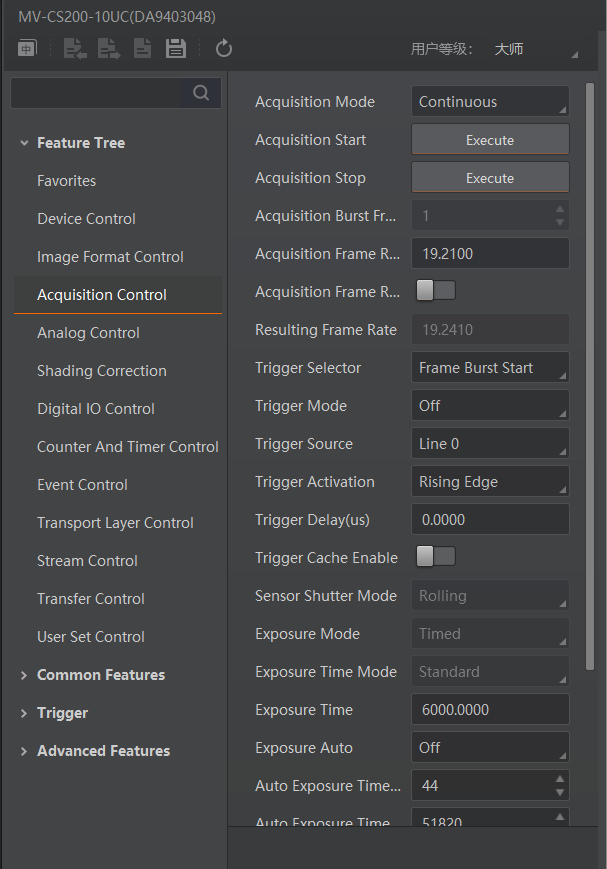Image resolution: width=607 pixels, height=869 pixels.
Task: Click the MV-CS200-10UC device title text
Action: (117, 17)
